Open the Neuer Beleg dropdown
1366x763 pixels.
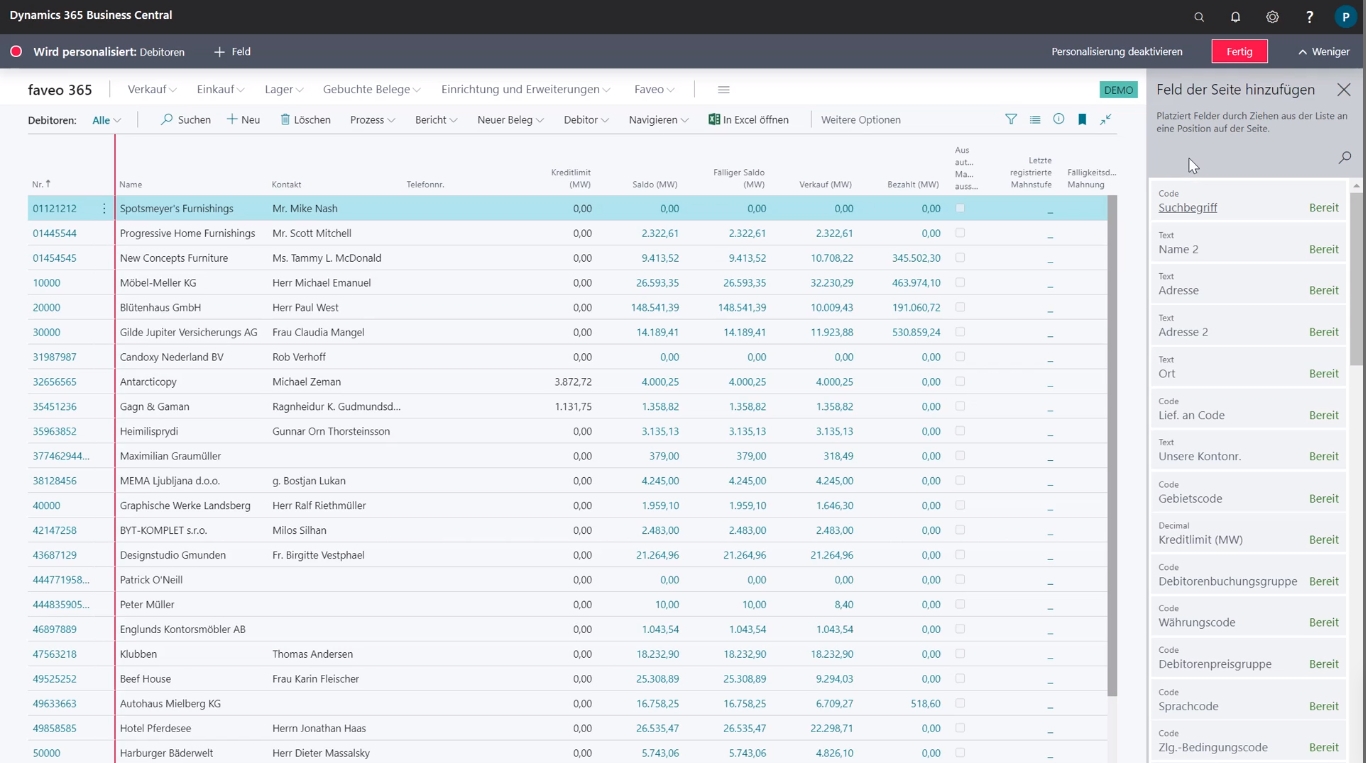(510, 120)
